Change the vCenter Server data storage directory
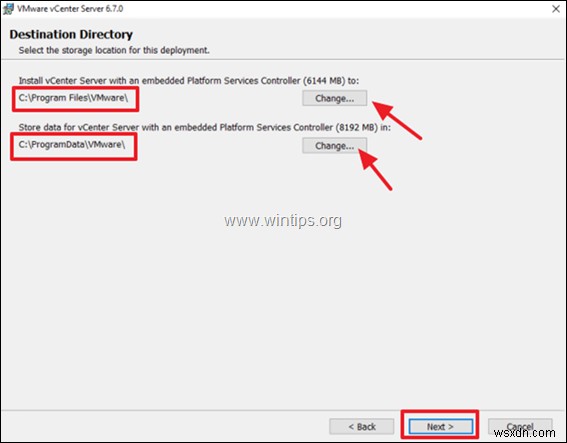This screenshot has width=567, height=443. 334,146
